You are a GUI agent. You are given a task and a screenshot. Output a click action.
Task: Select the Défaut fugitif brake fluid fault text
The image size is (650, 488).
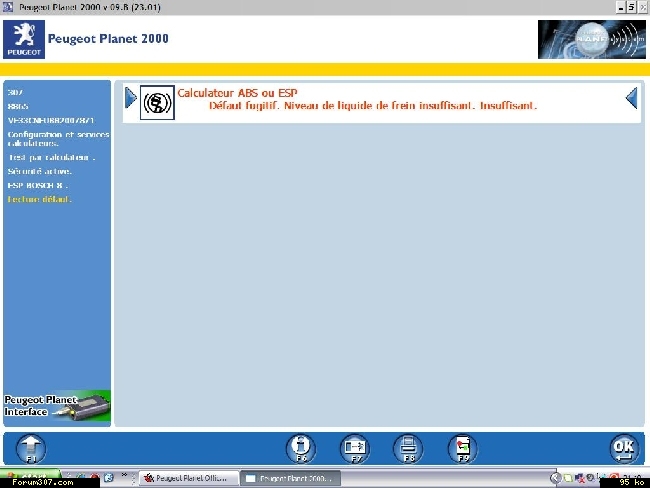[x=373, y=106]
